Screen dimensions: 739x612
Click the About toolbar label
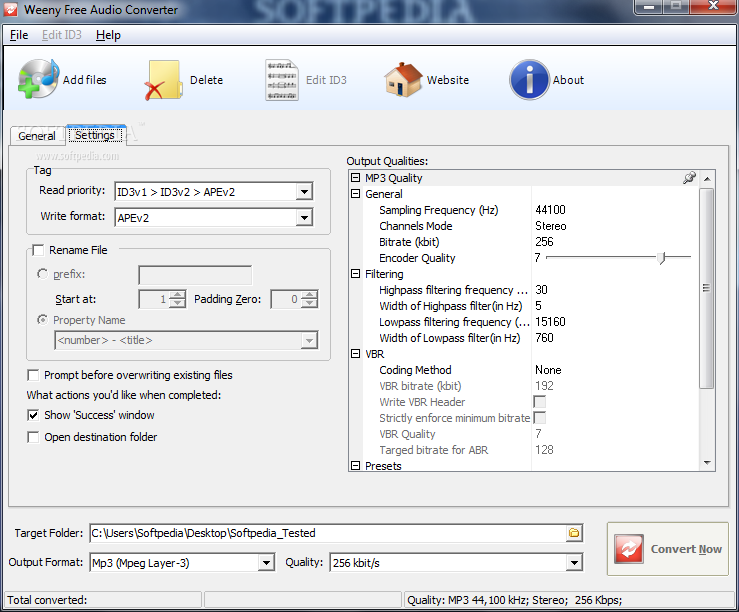pyautogui.click(x=568, y=80)
